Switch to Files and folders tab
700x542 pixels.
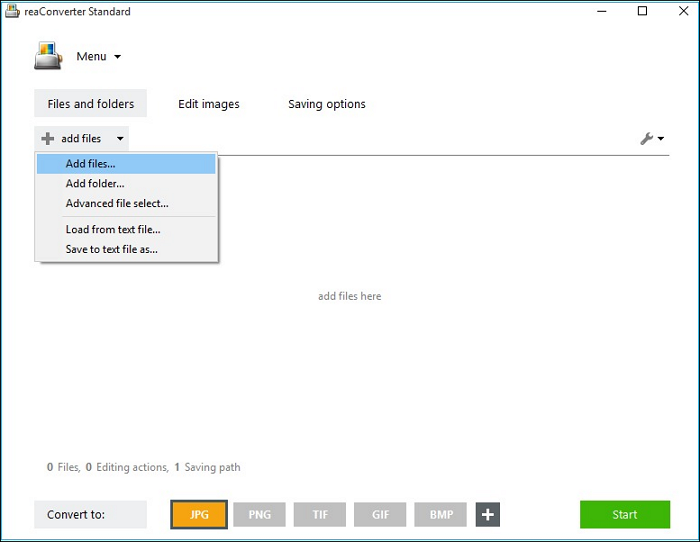pos(91,104)
